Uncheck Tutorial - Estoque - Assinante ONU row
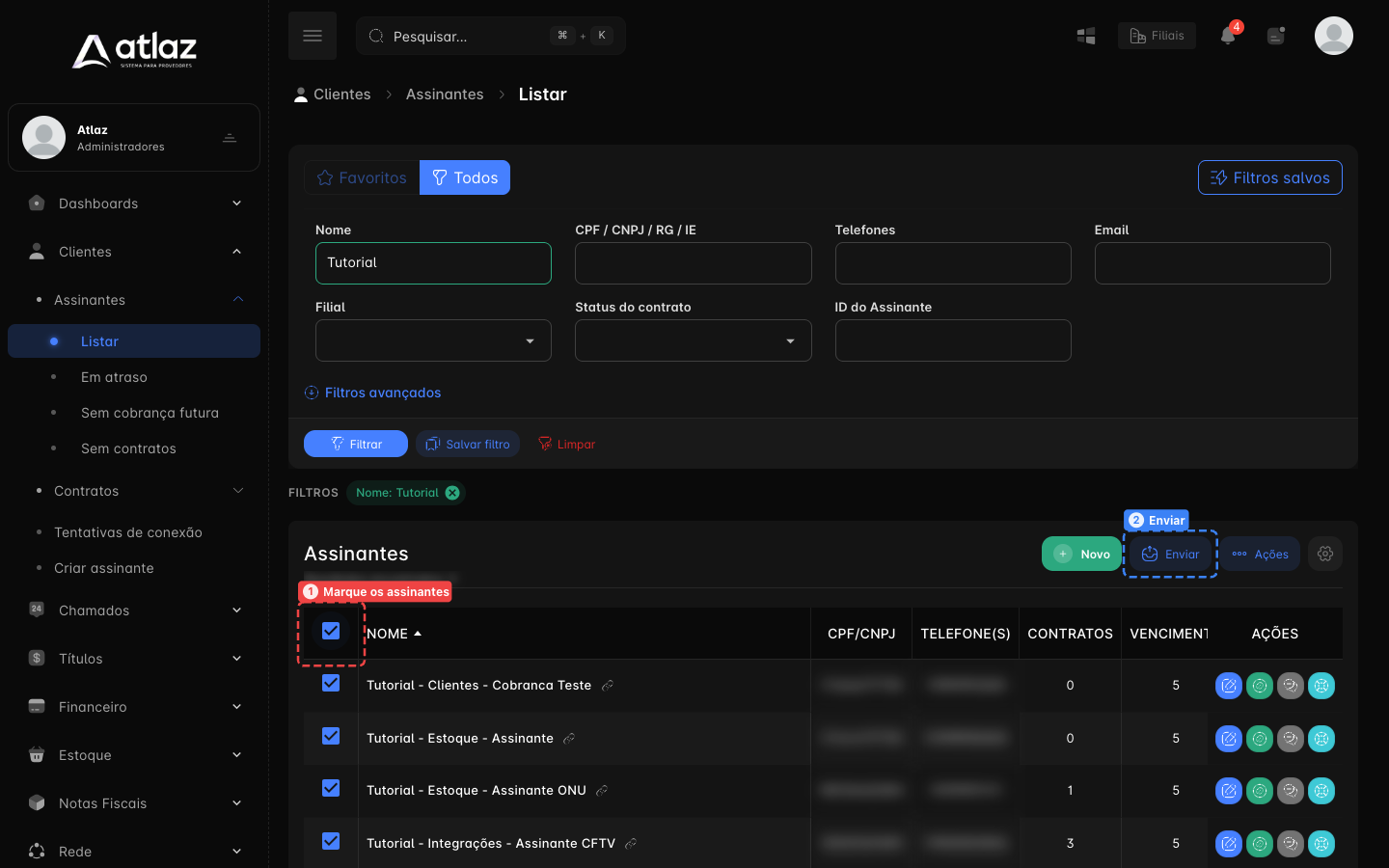 pyautogui.click(x=331, y=788)
